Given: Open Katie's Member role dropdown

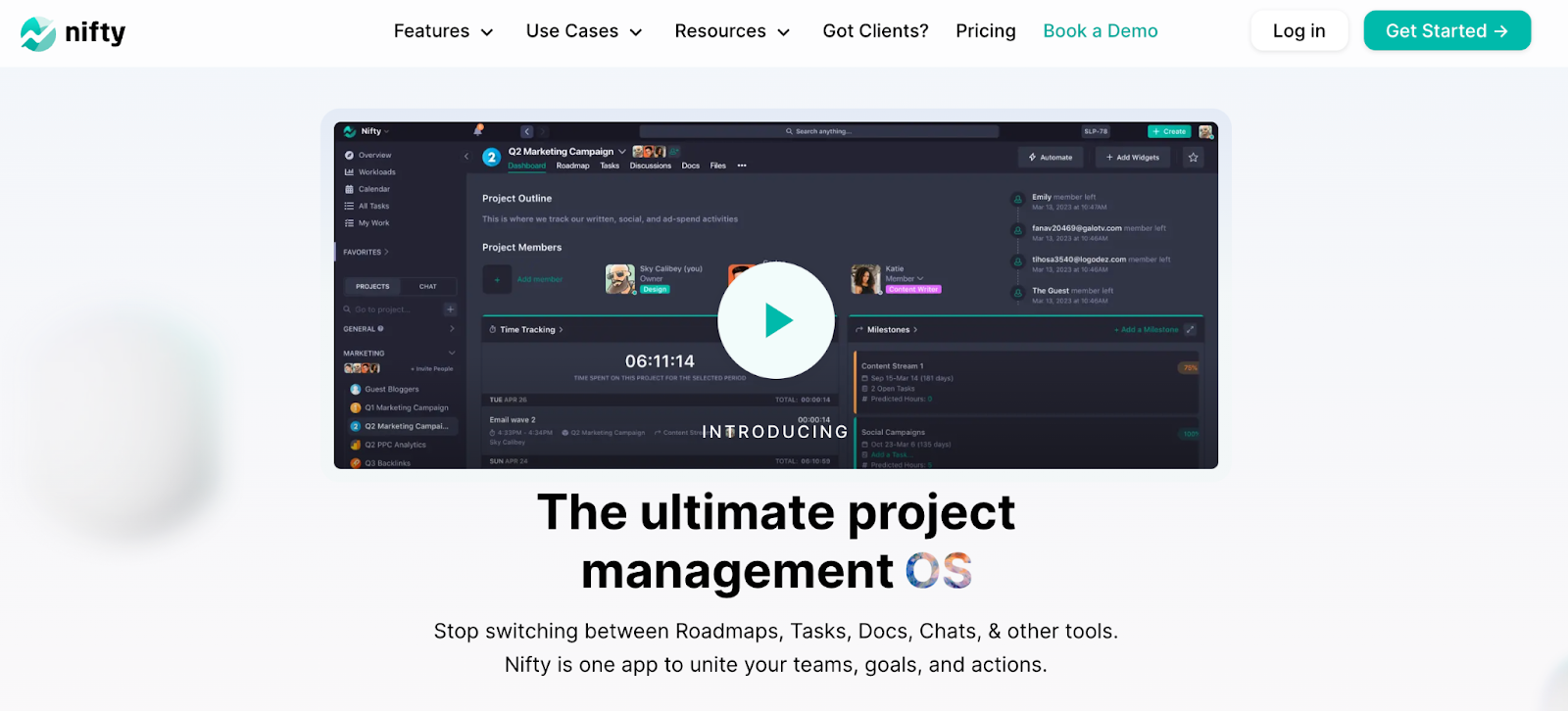Looking at the screenshot, I should pyautogui.click(x=905, y=278).
